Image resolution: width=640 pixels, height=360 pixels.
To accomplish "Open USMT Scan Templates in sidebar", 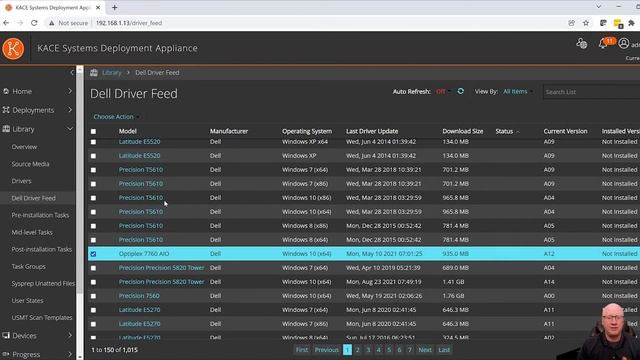I will click(42, 318).
